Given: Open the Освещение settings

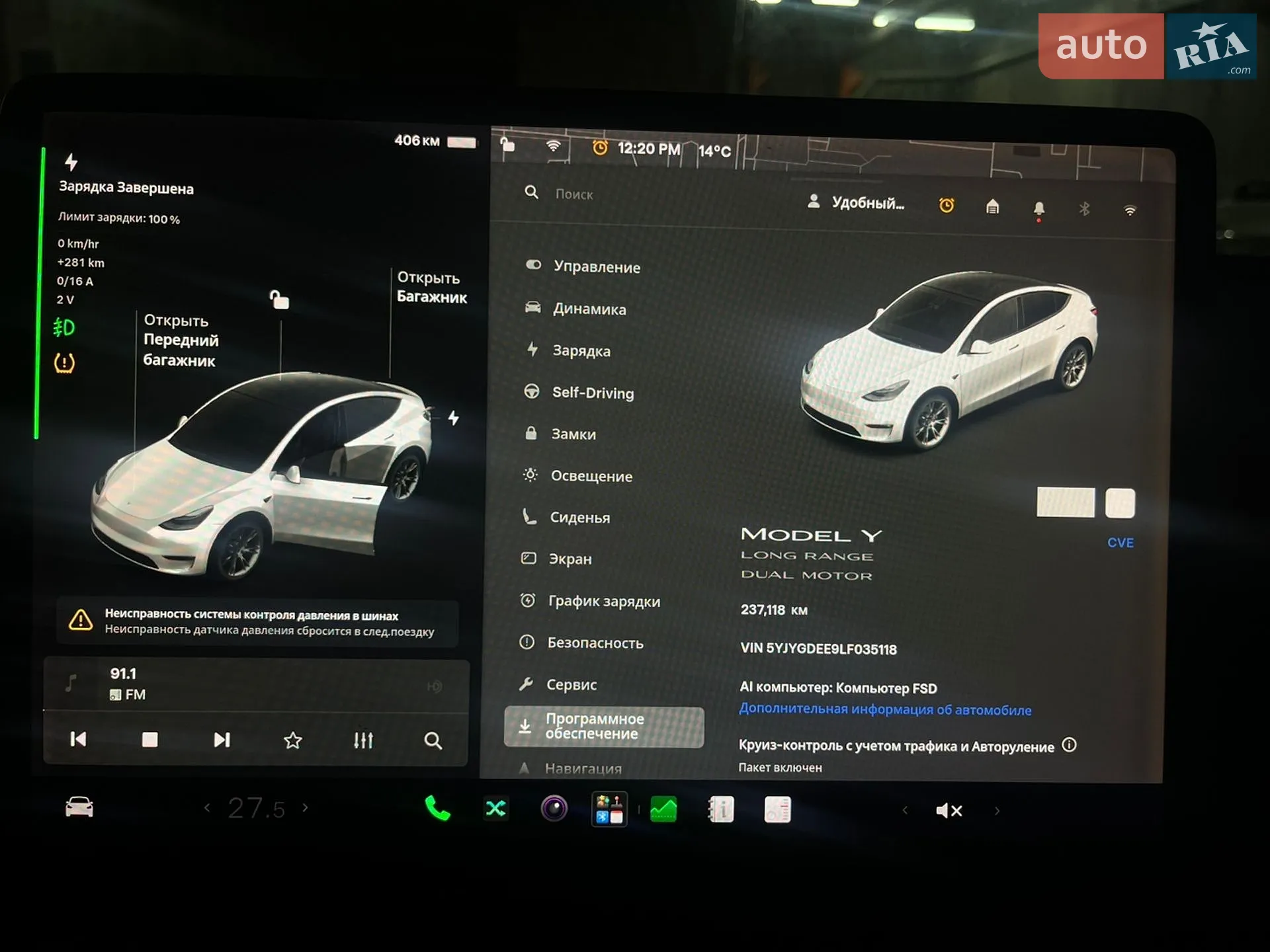Looking at the screenshot, I should (x=577, y=476).
